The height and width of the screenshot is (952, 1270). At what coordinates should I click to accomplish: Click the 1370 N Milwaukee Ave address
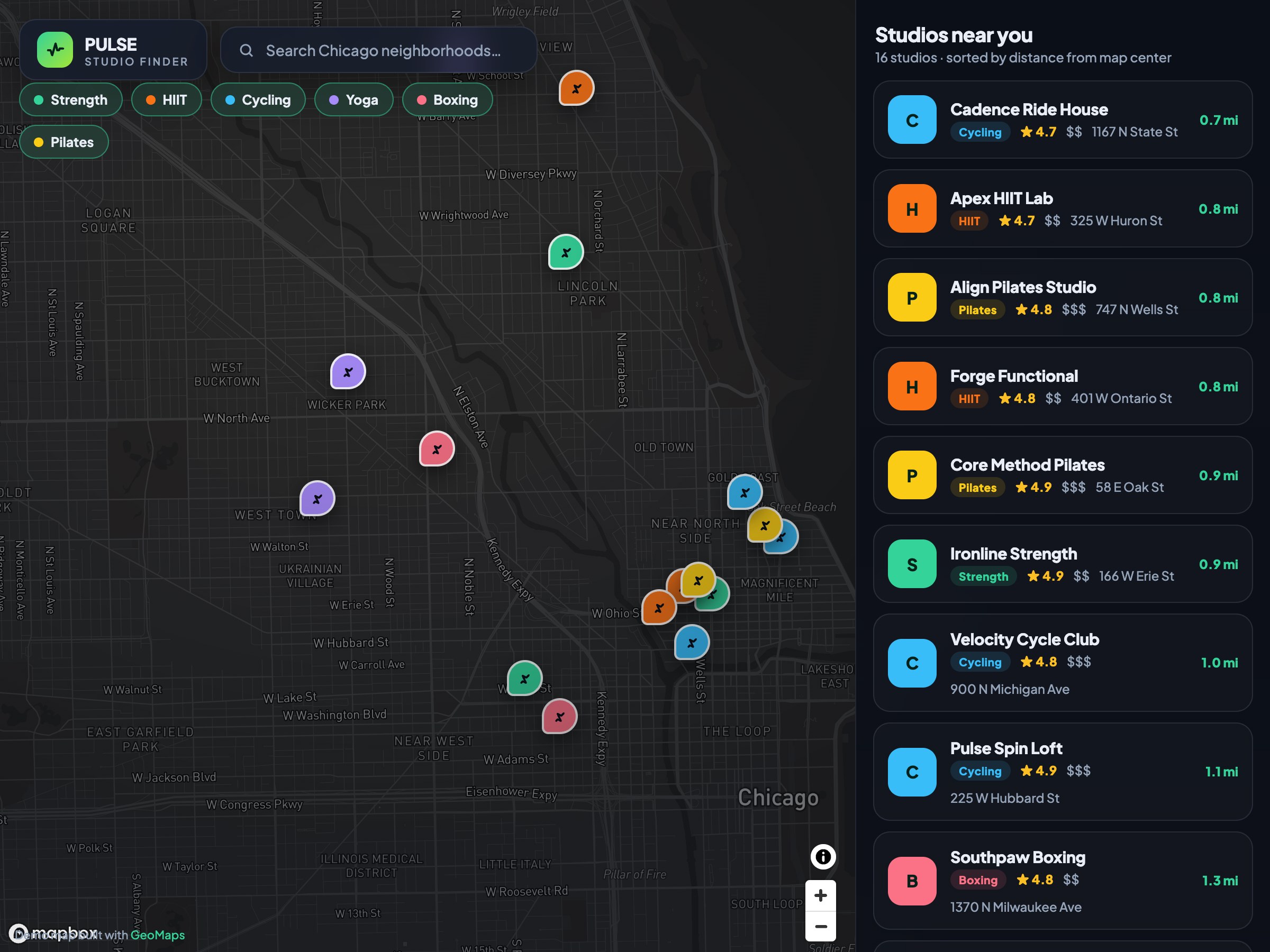(x=1015, y=907)
